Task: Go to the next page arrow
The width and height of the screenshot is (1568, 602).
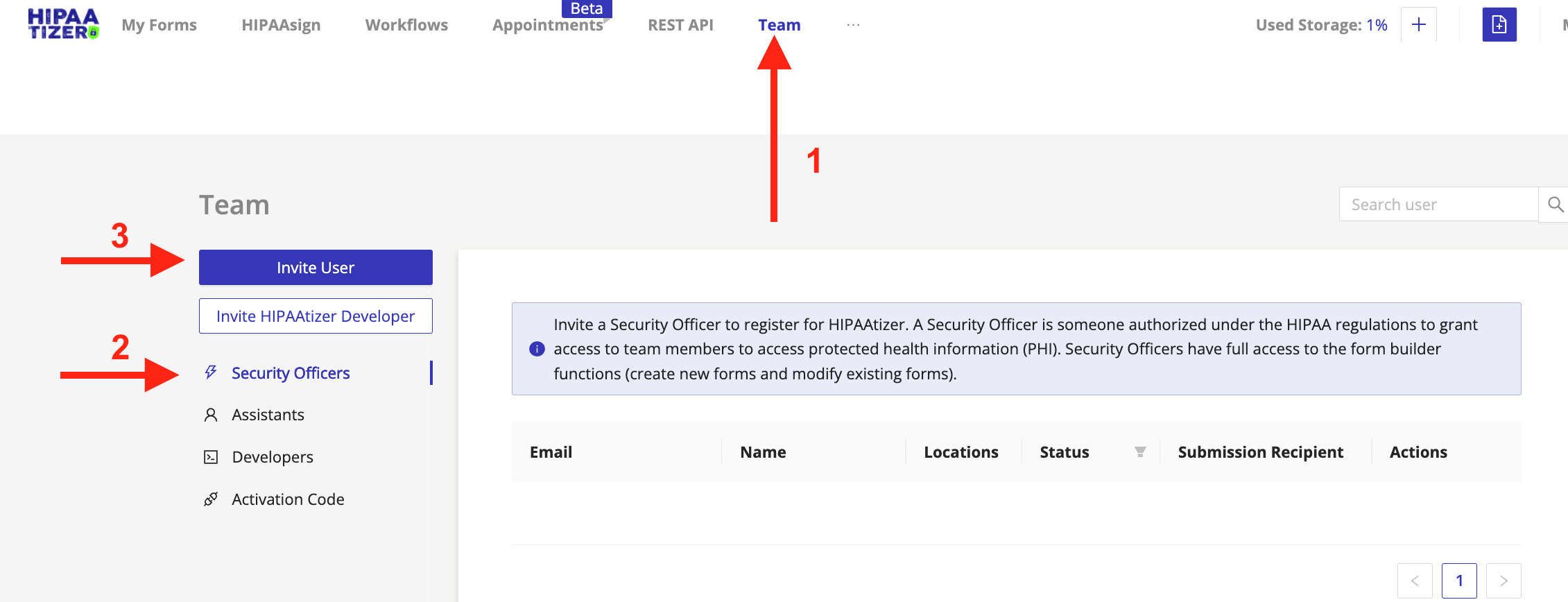Action: [x=1504, y=580]
